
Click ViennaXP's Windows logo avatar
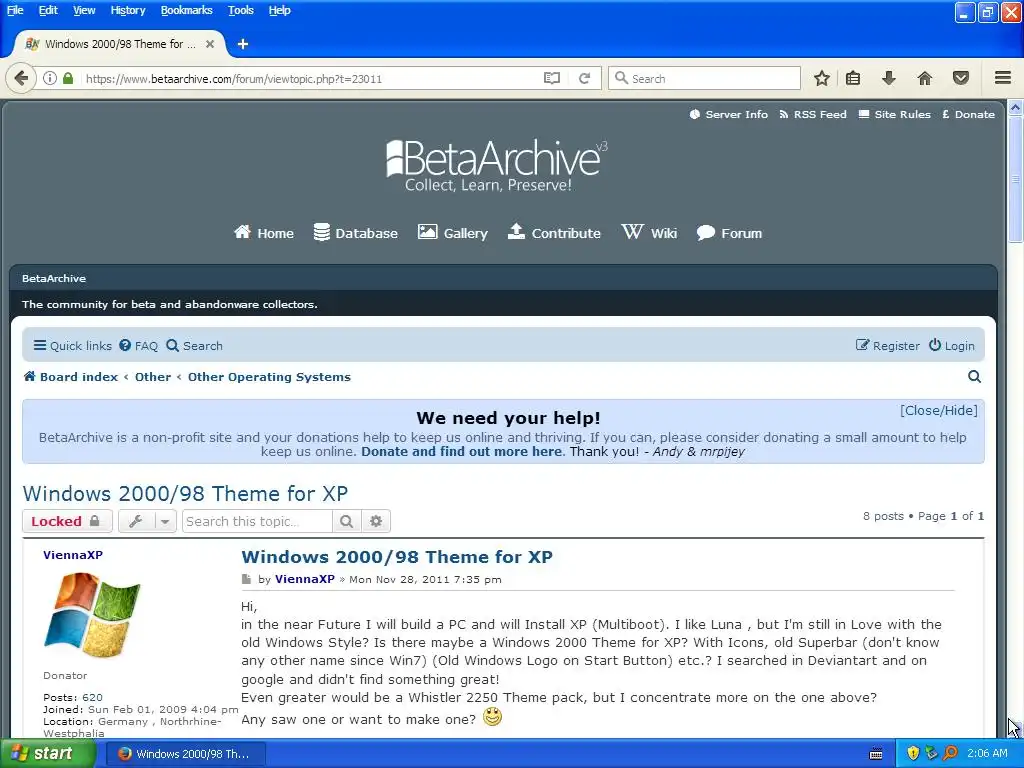pyautogui.click(x=92, y=615)
